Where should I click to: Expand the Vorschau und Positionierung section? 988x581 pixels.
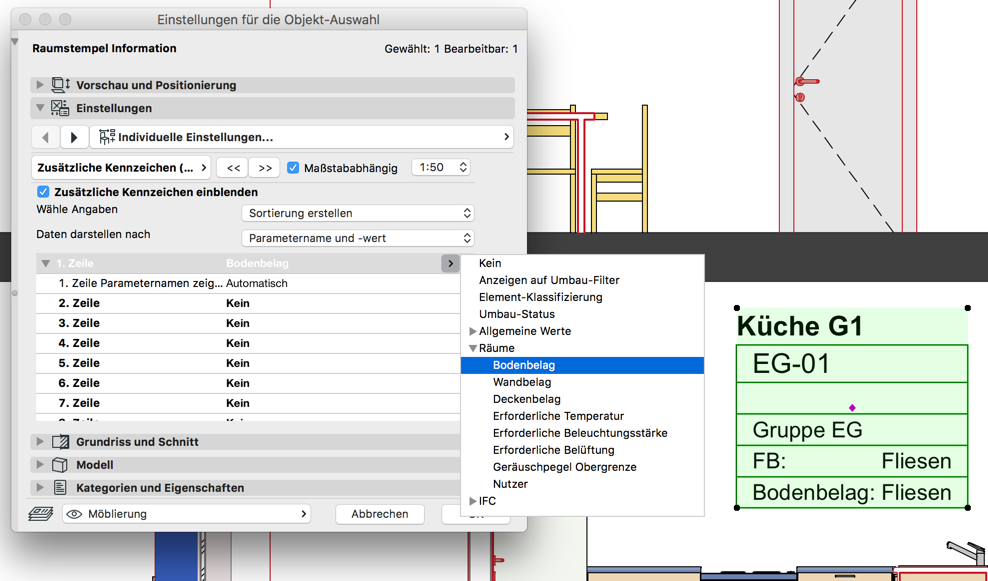click(40, 84)
